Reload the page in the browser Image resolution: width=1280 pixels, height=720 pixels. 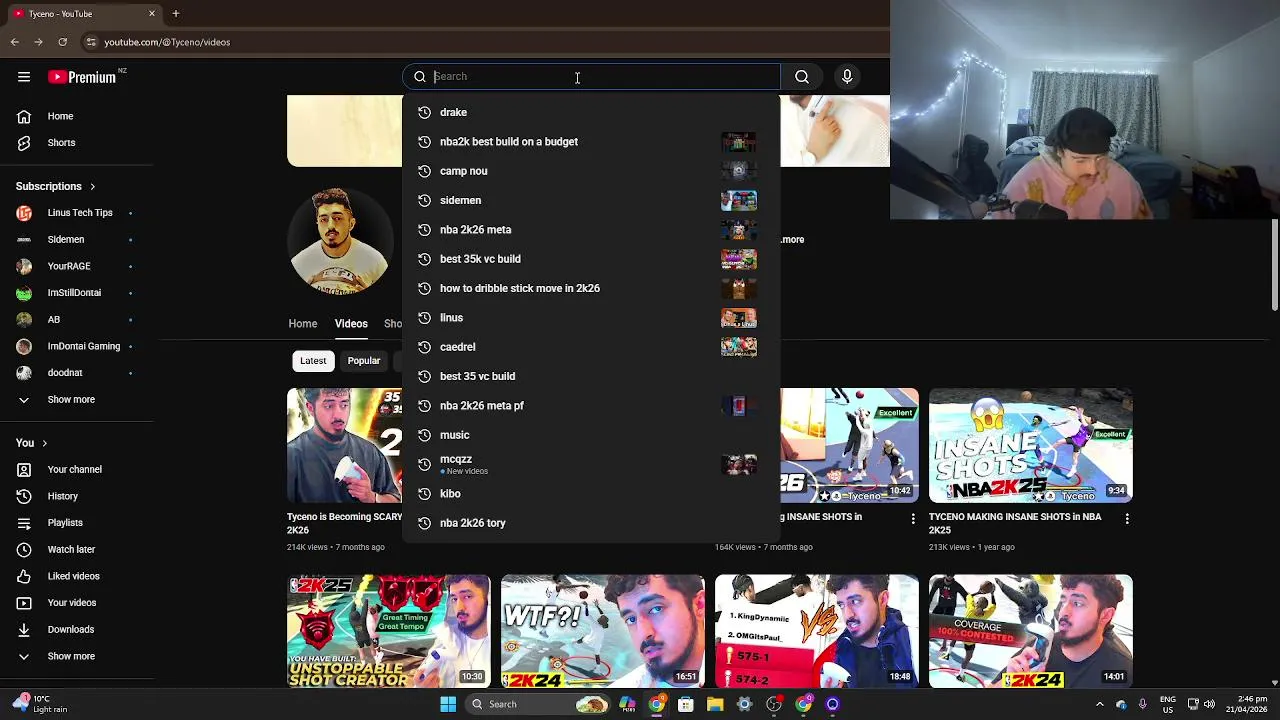pyautogui.click(x=63, y=42)
